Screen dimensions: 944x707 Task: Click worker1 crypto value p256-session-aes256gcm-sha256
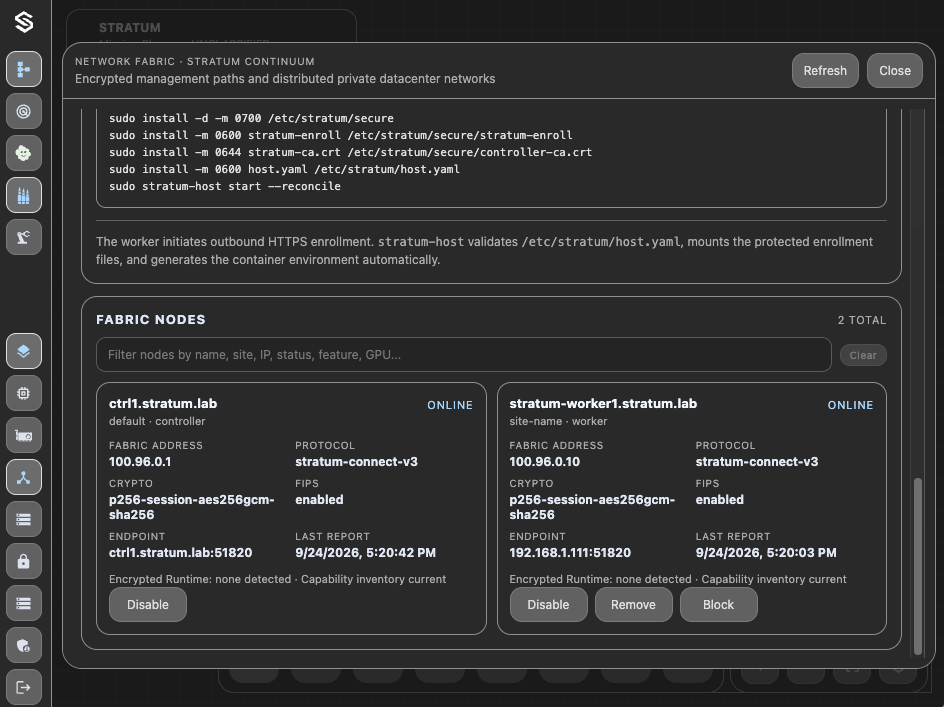click(592, 507)
